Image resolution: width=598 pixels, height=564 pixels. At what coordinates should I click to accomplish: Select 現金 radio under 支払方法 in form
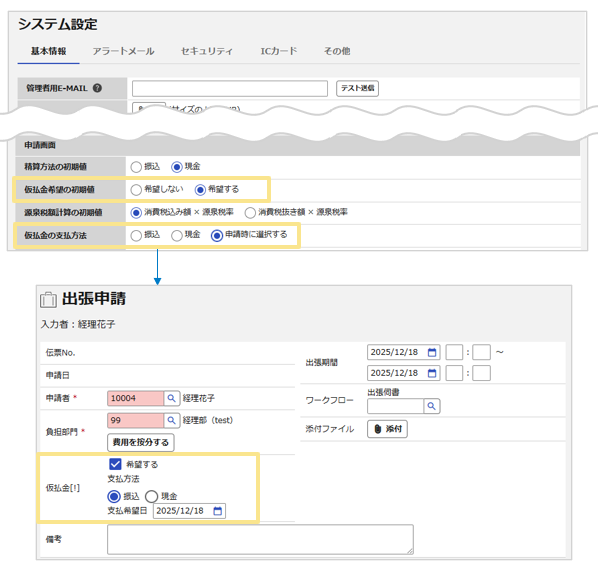tap(151, 496)
